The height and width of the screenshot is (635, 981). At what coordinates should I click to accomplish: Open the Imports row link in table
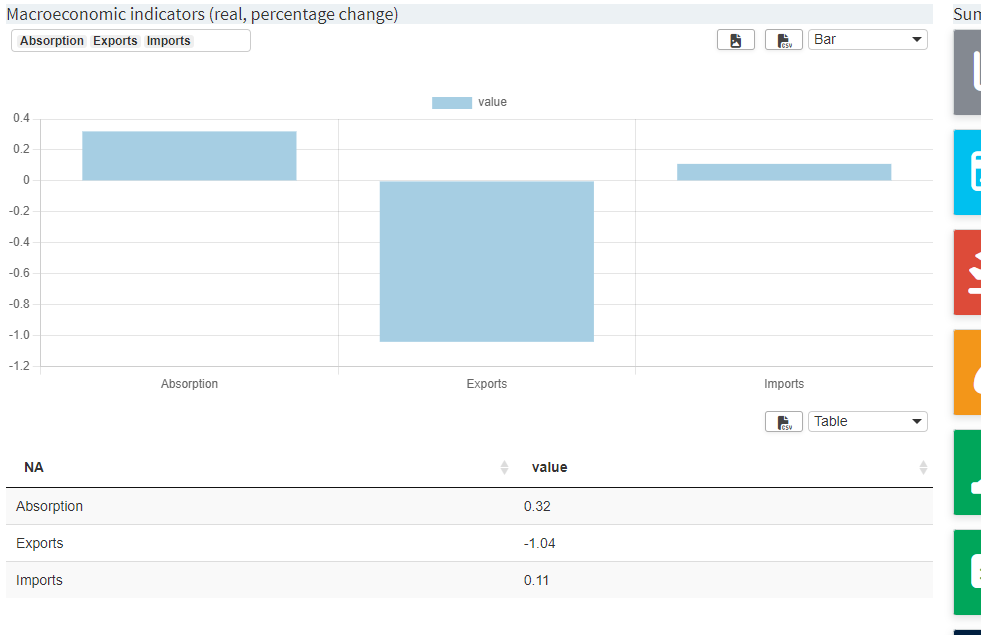pyautogui.click(x=38, y=580)
